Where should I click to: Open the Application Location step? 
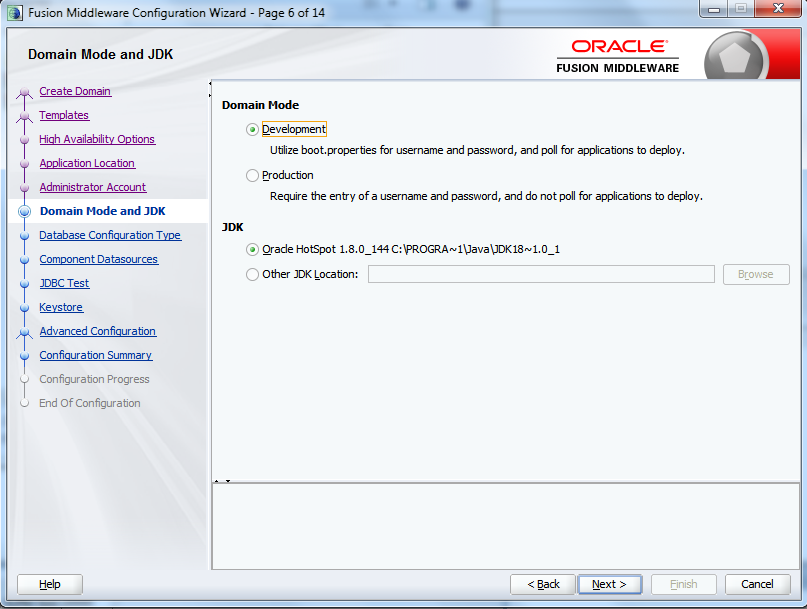87,163
